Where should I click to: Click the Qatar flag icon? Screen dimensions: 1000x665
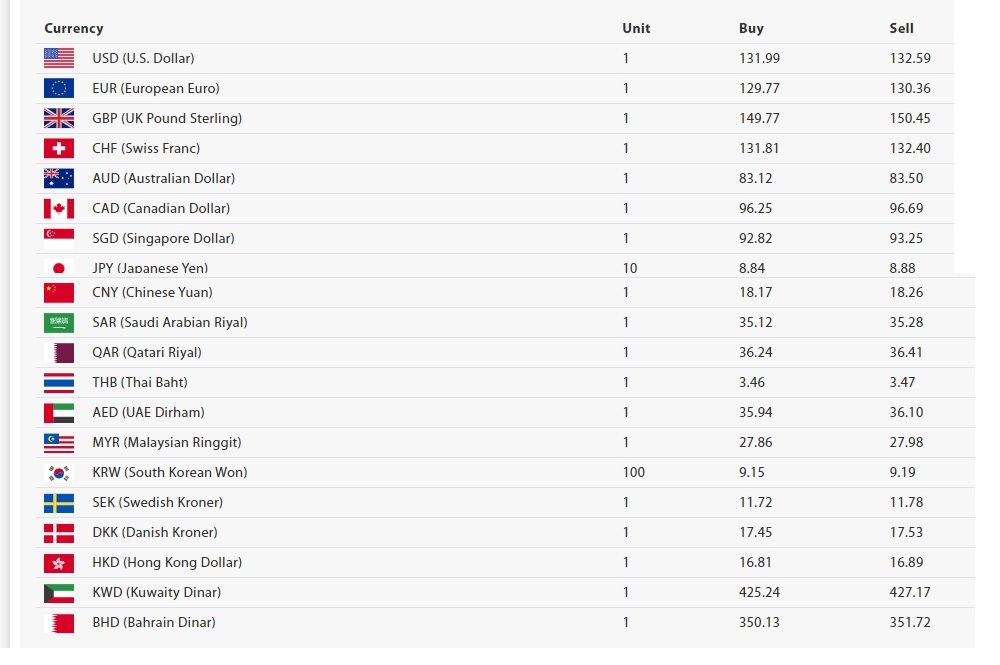pos(59,352)
